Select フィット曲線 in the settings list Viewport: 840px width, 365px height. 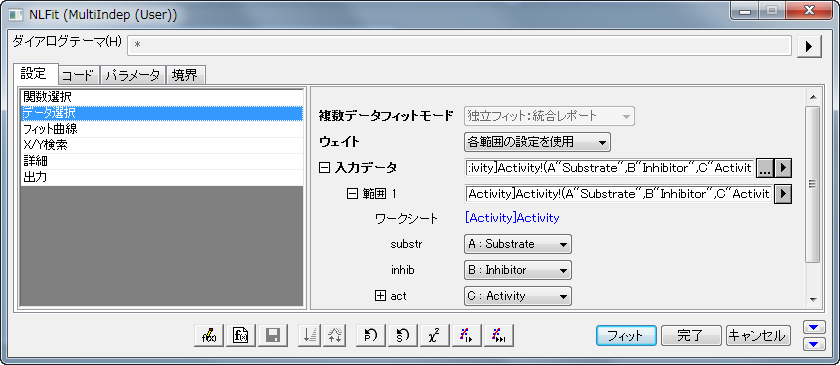pos(162,129)
